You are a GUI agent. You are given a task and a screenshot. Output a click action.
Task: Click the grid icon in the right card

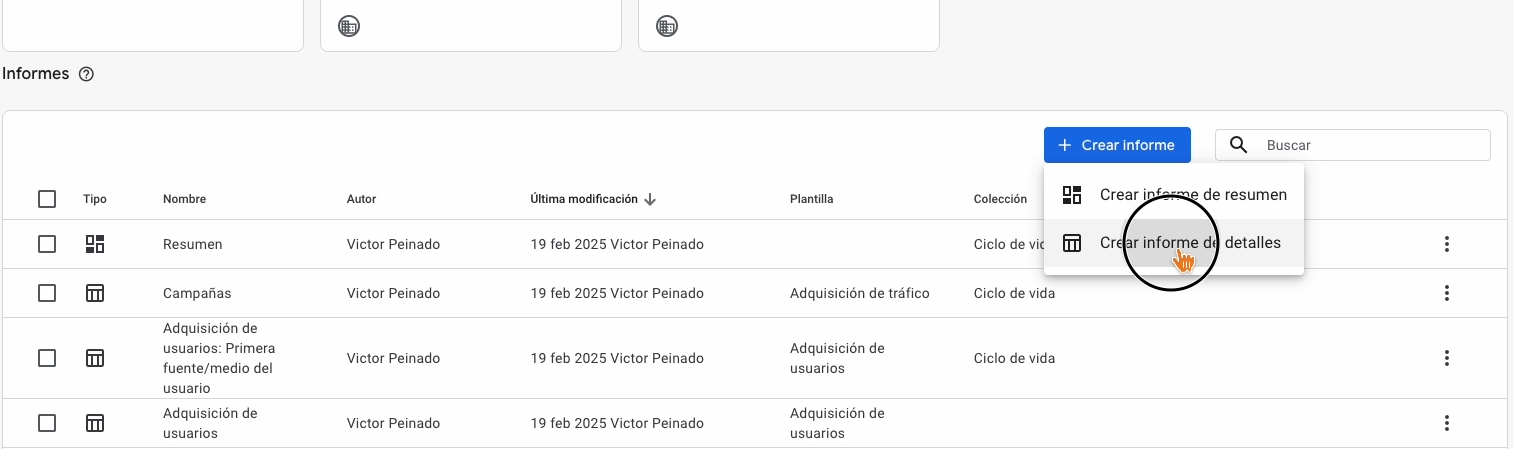click(x=666, y=27)
